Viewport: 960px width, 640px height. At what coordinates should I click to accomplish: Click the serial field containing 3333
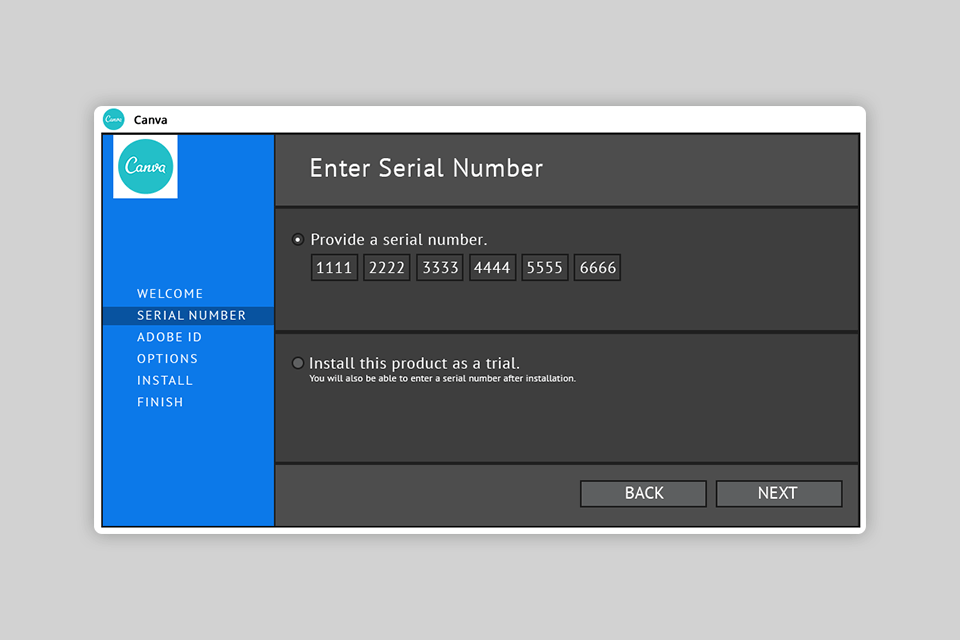click(x=440, y=268)
